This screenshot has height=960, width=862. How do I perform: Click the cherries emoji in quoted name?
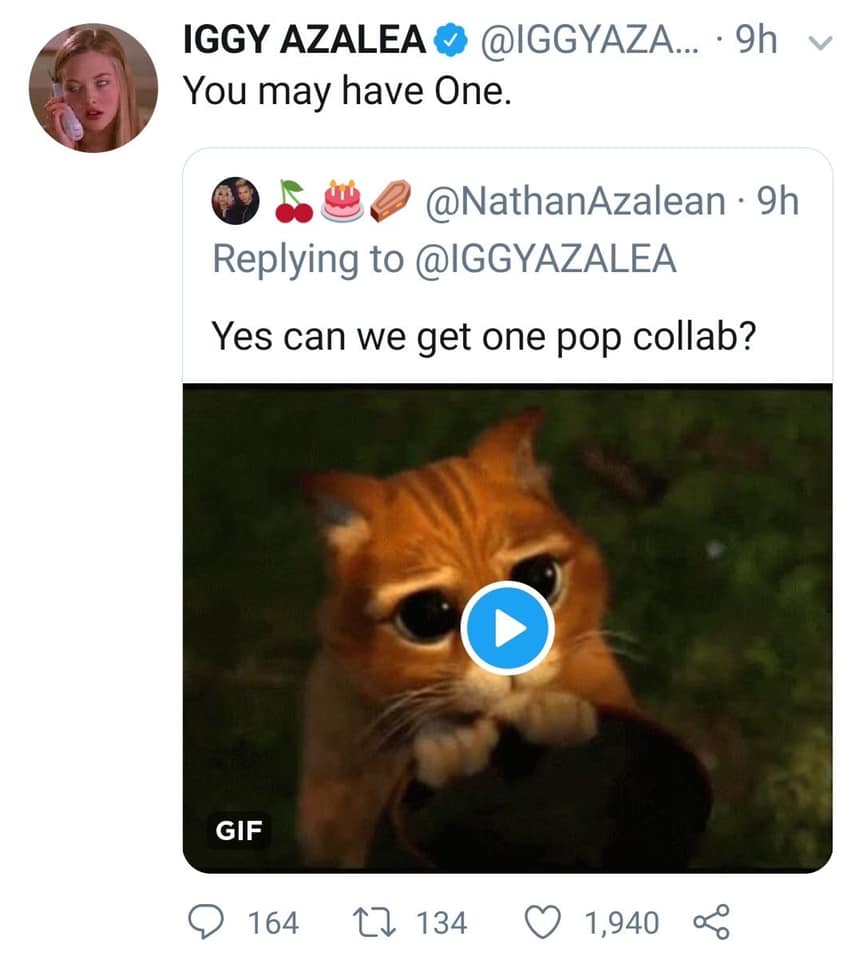(x=294, y=201)
